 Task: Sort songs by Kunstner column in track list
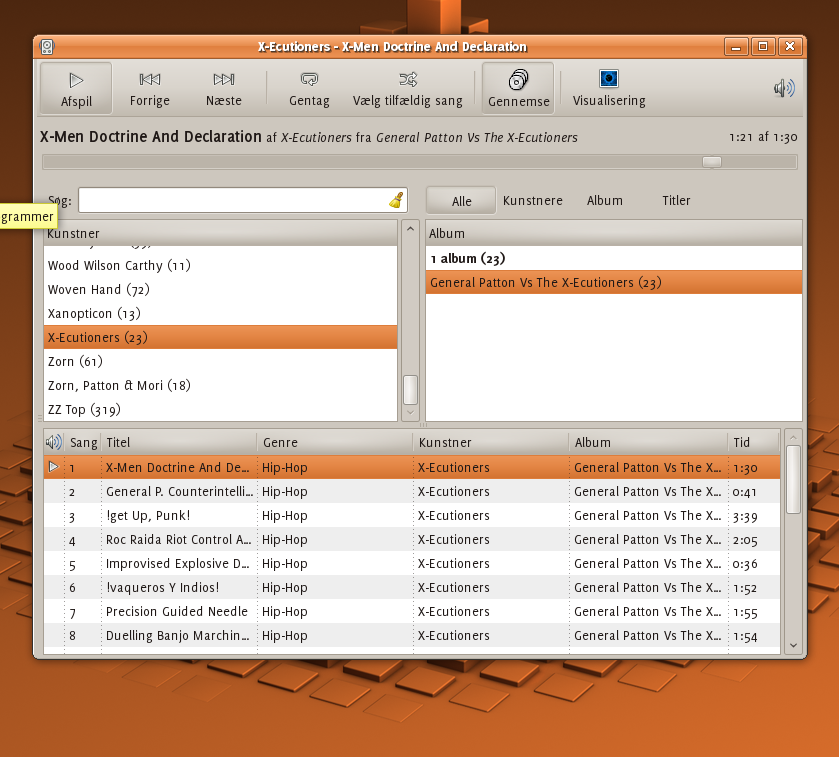pos(491,442)
